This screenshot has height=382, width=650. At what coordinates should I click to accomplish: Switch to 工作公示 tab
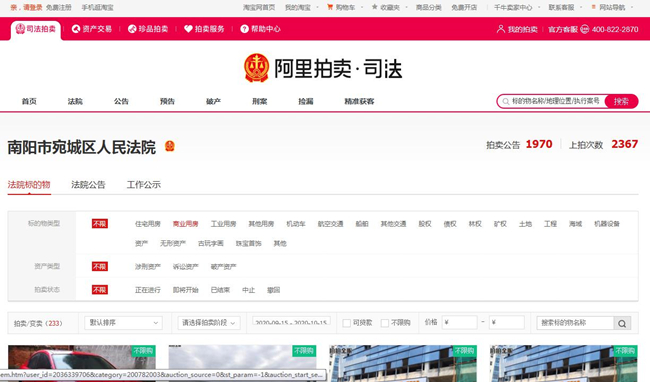point(143,185)
